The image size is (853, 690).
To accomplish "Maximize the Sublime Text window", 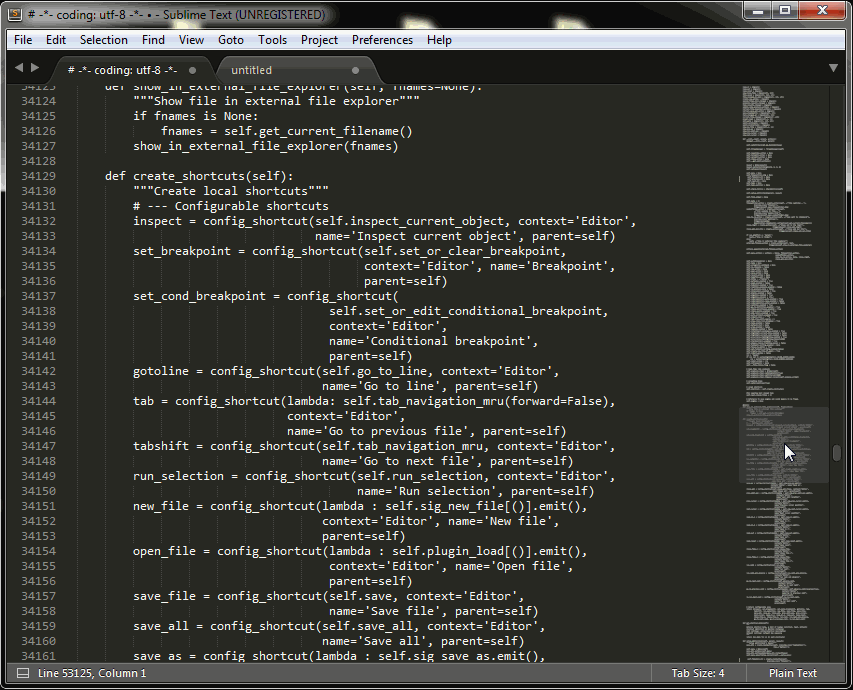I will pos(785,10).
